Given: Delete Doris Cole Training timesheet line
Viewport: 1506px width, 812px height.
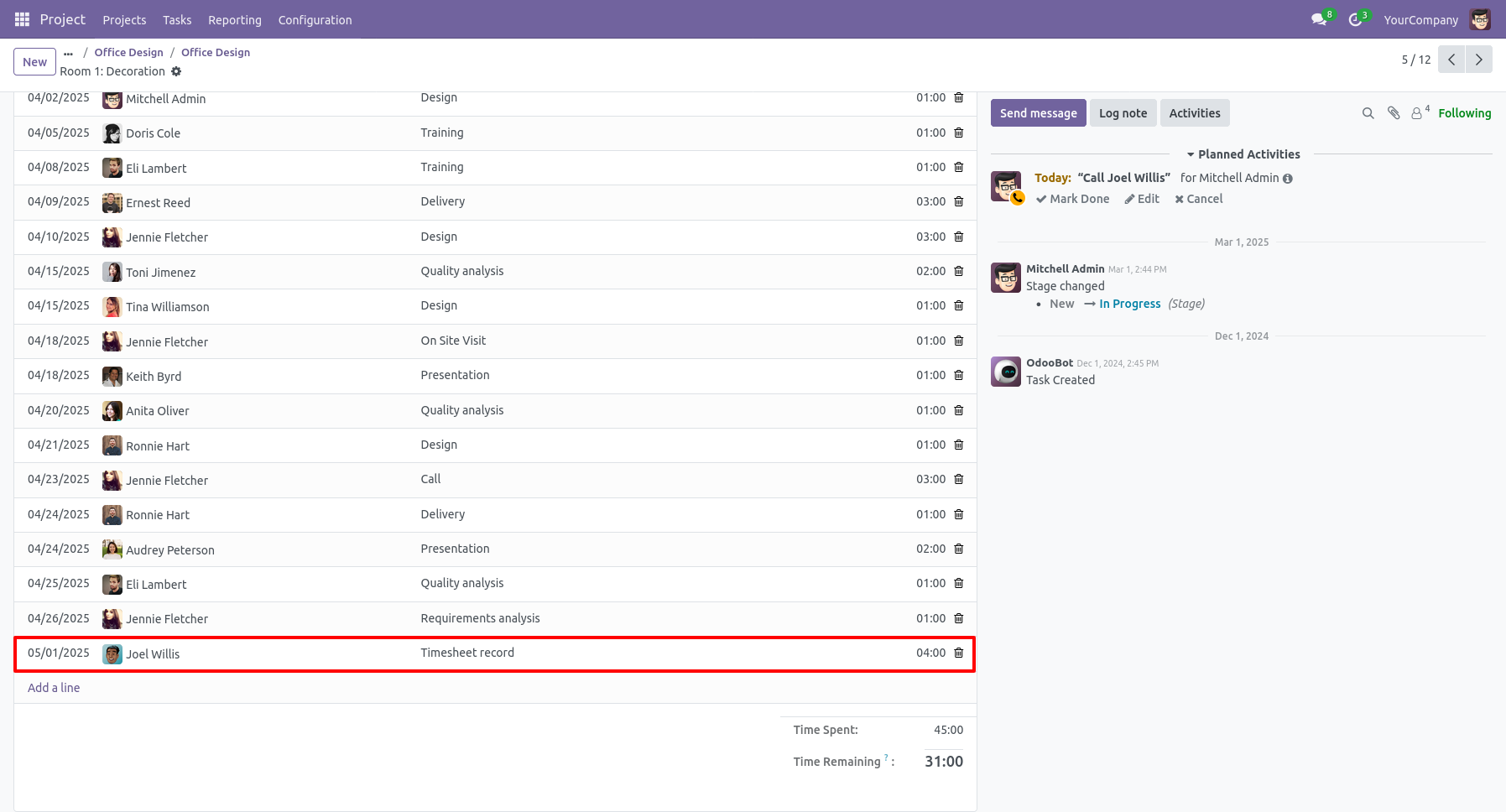Looking at the screenshot, I should 959,133.
